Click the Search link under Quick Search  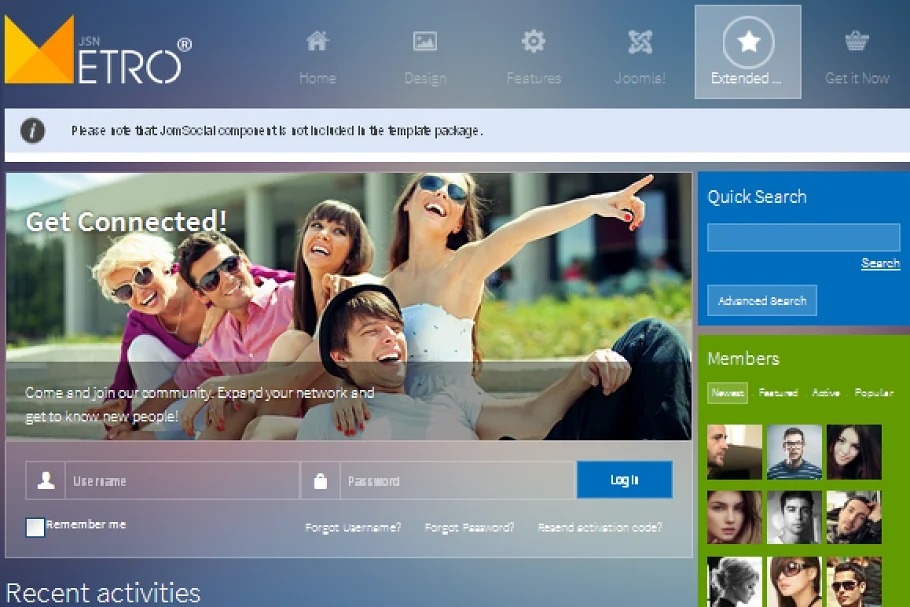(x=880, y=264)
